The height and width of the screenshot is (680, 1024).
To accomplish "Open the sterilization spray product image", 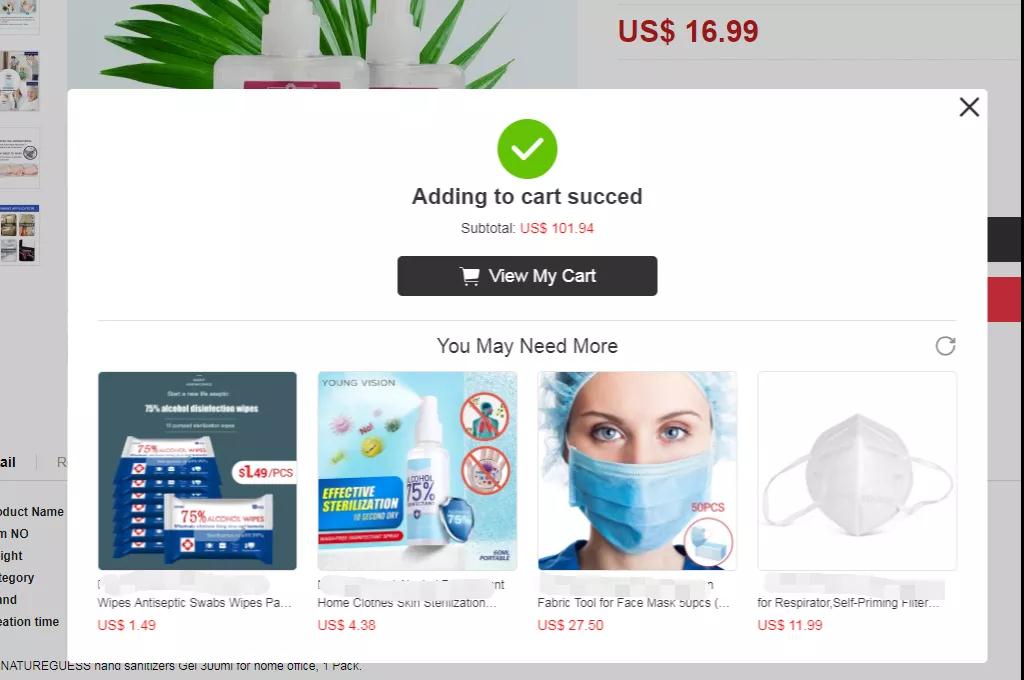I will (x=417, y=470).
